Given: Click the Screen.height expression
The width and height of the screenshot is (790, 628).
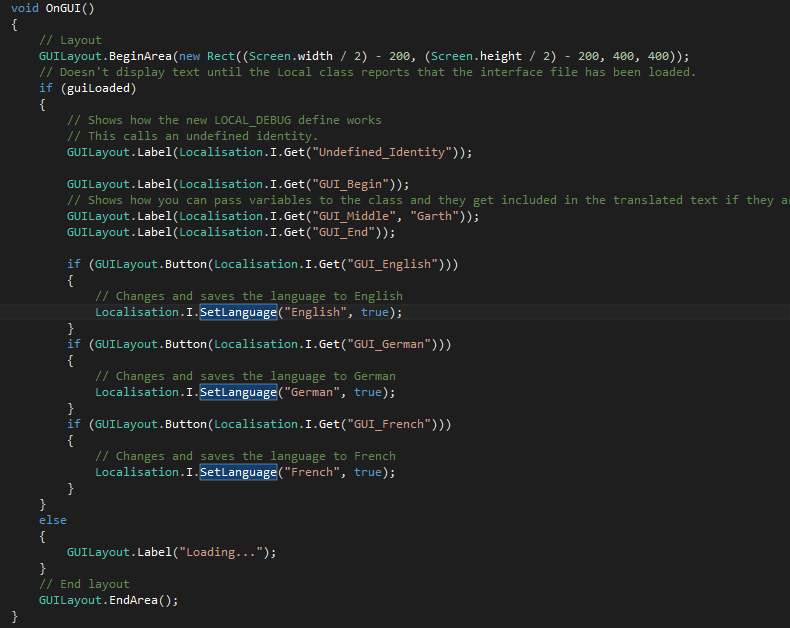Looking at the screenshot, I should (x=476, y=56).
